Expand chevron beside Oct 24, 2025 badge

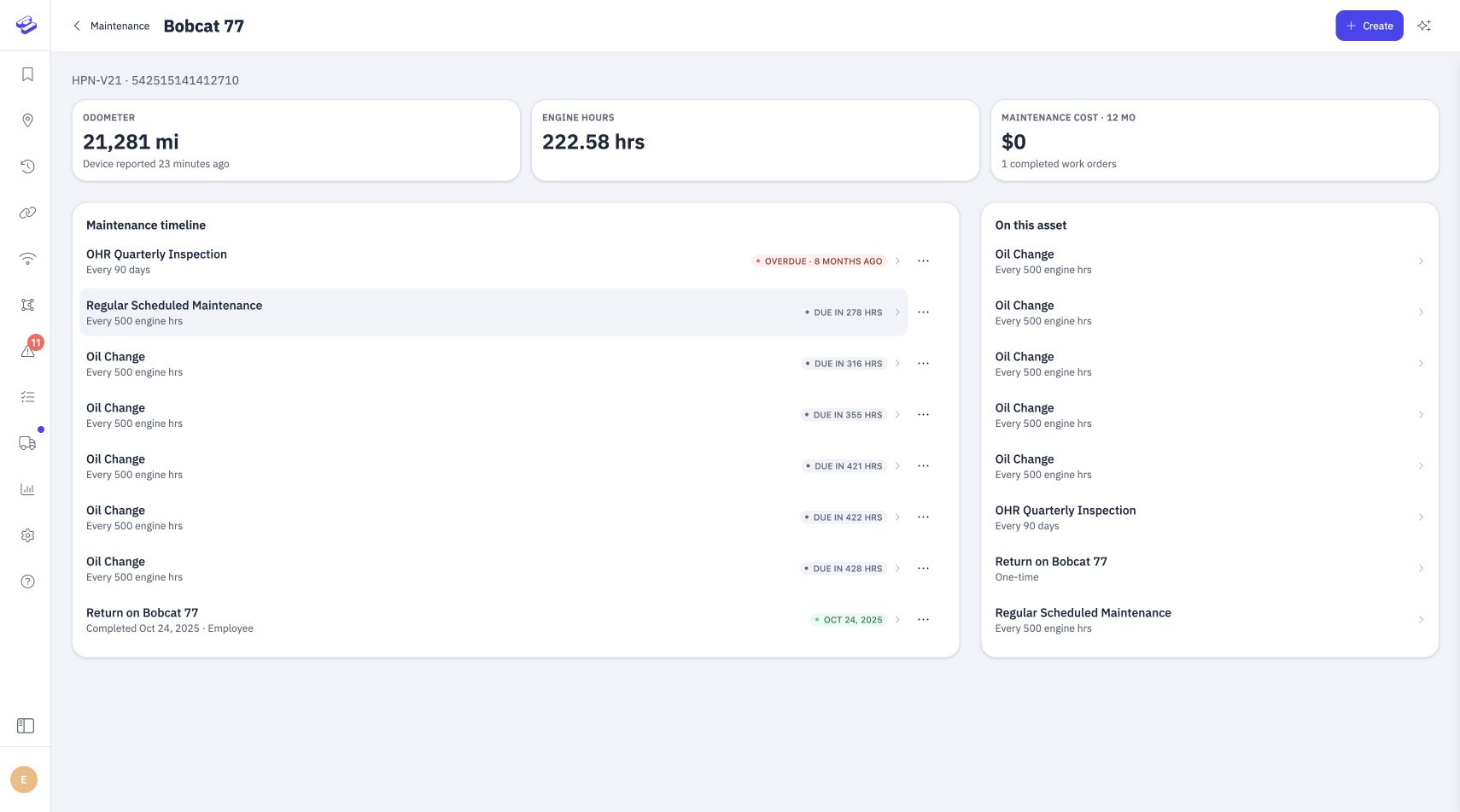[x=897, y=620]
